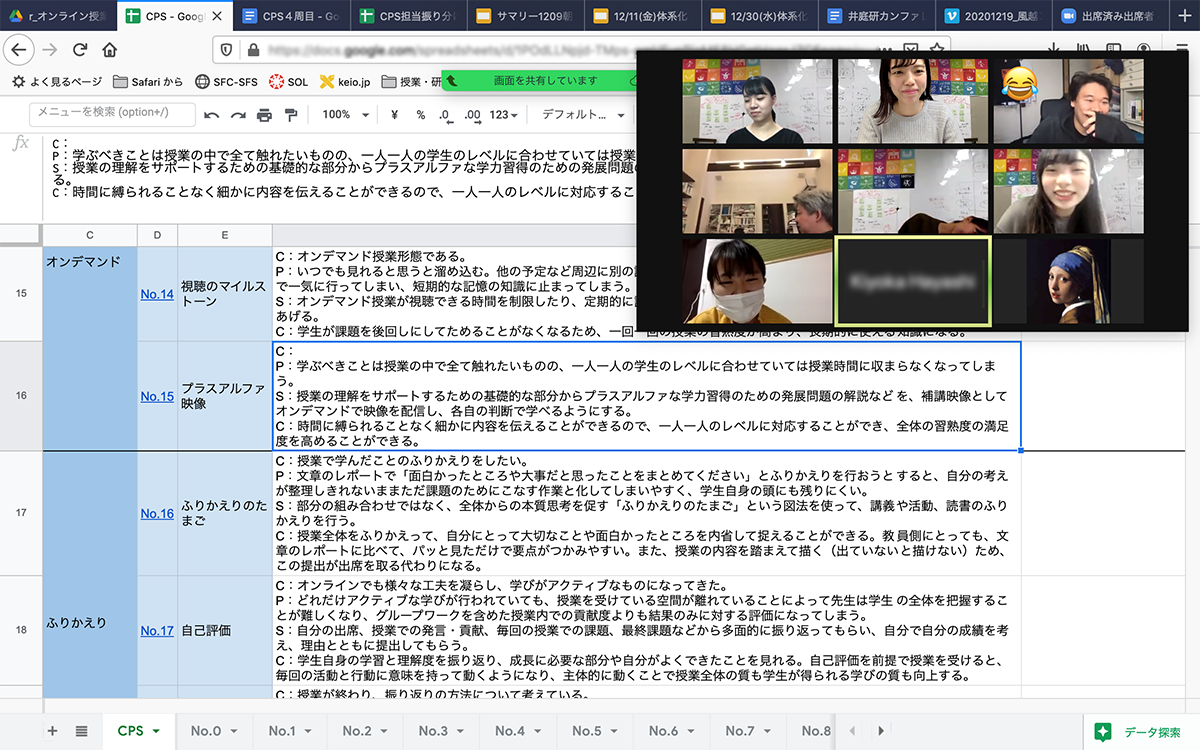Print the spreadsheet using the printer icon
This screenshot has height=750, width=1200.
pyautogui.click(x=264, y=115)
